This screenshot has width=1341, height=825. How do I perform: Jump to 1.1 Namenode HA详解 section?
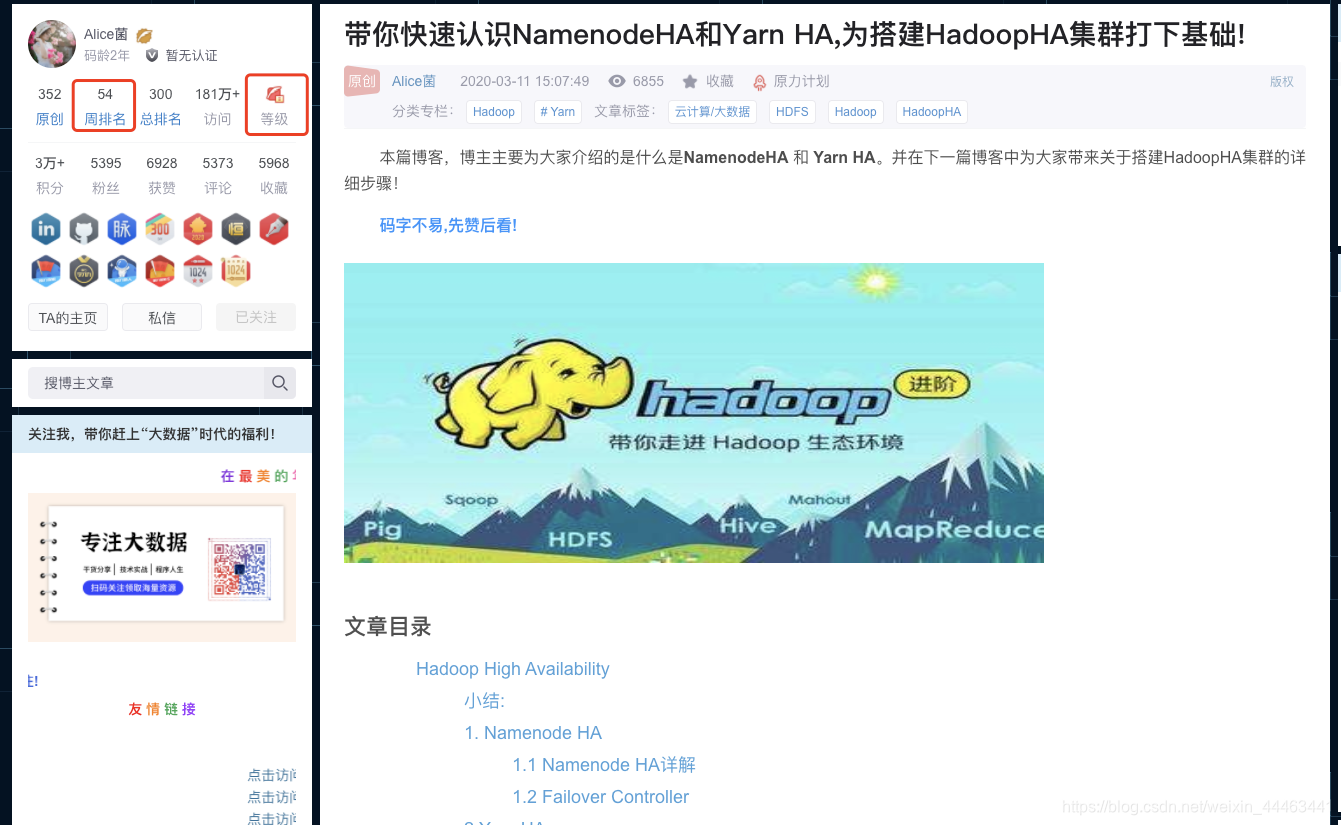click(x=604, y=765)
